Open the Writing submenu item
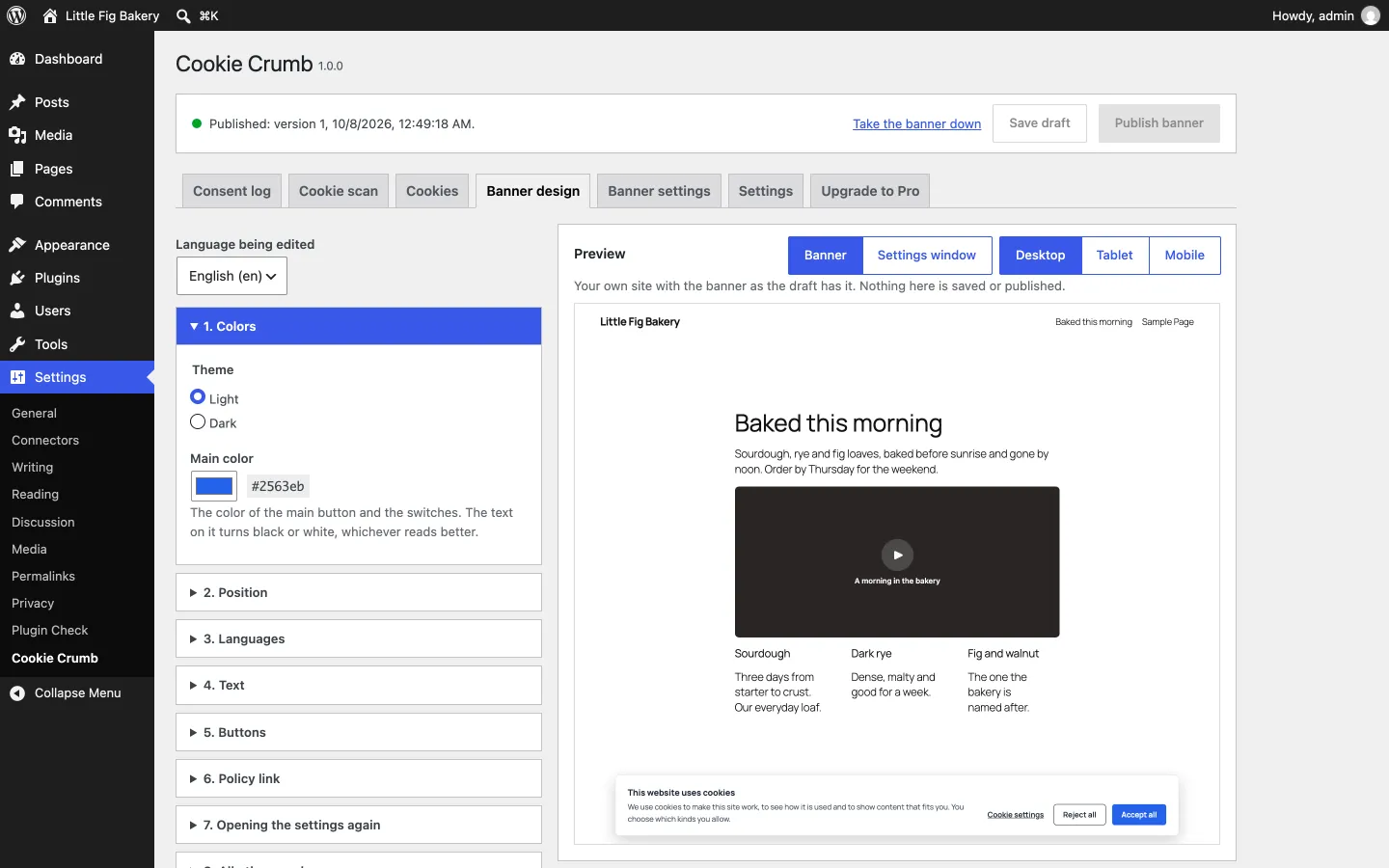This screenshot has width=1389, height=868. [33, 467]
